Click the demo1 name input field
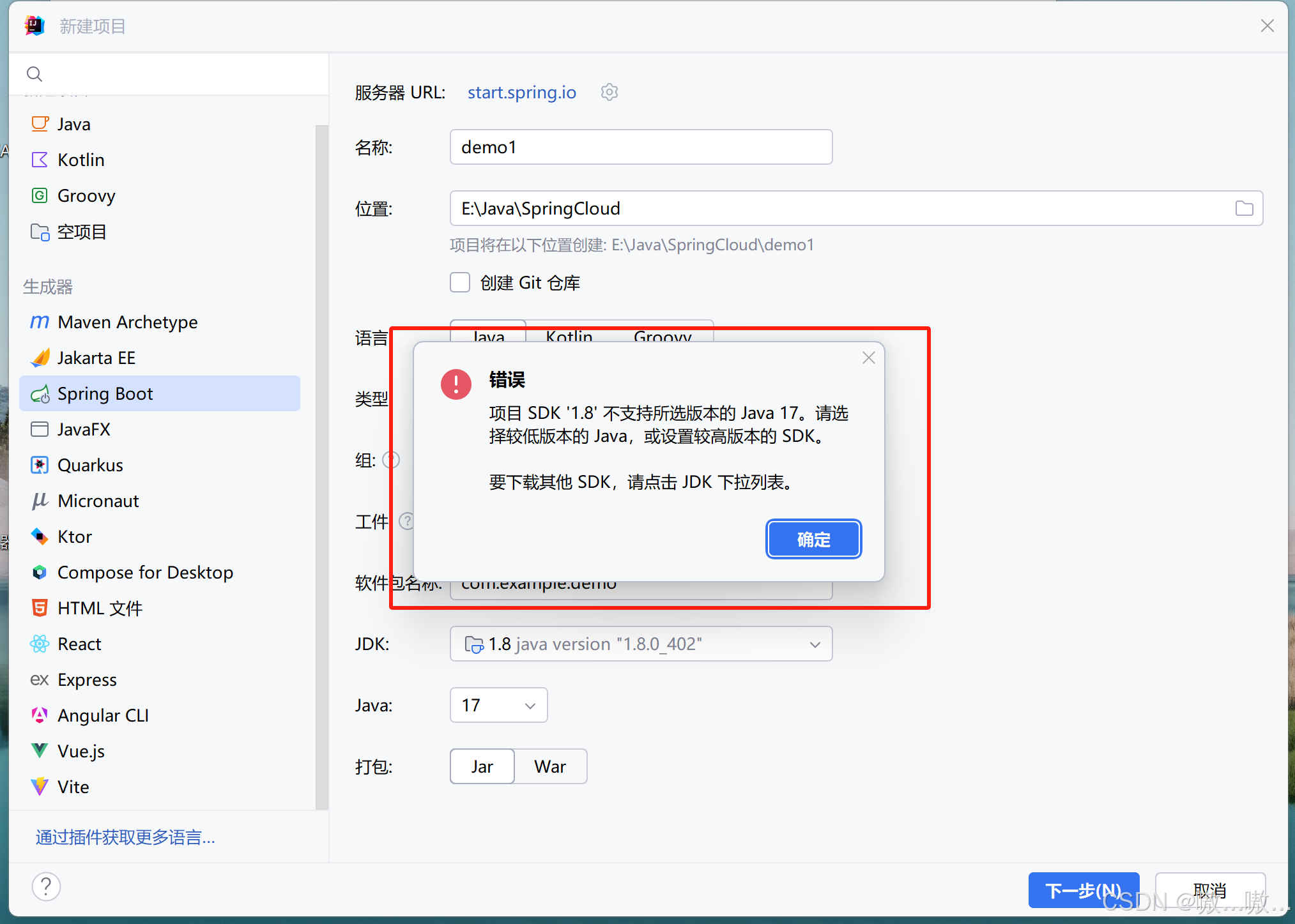This screenshot has width=1295, height=924. [x=640, y=147]
